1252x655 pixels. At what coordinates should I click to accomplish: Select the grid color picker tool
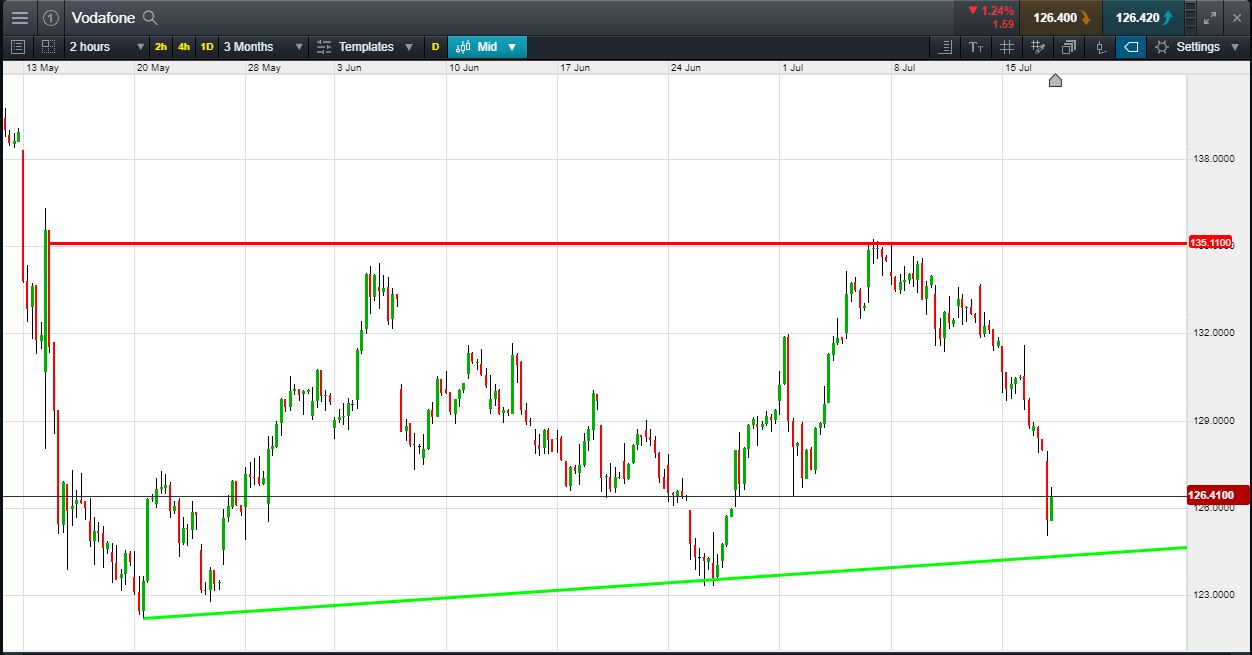pos(1038,47)
